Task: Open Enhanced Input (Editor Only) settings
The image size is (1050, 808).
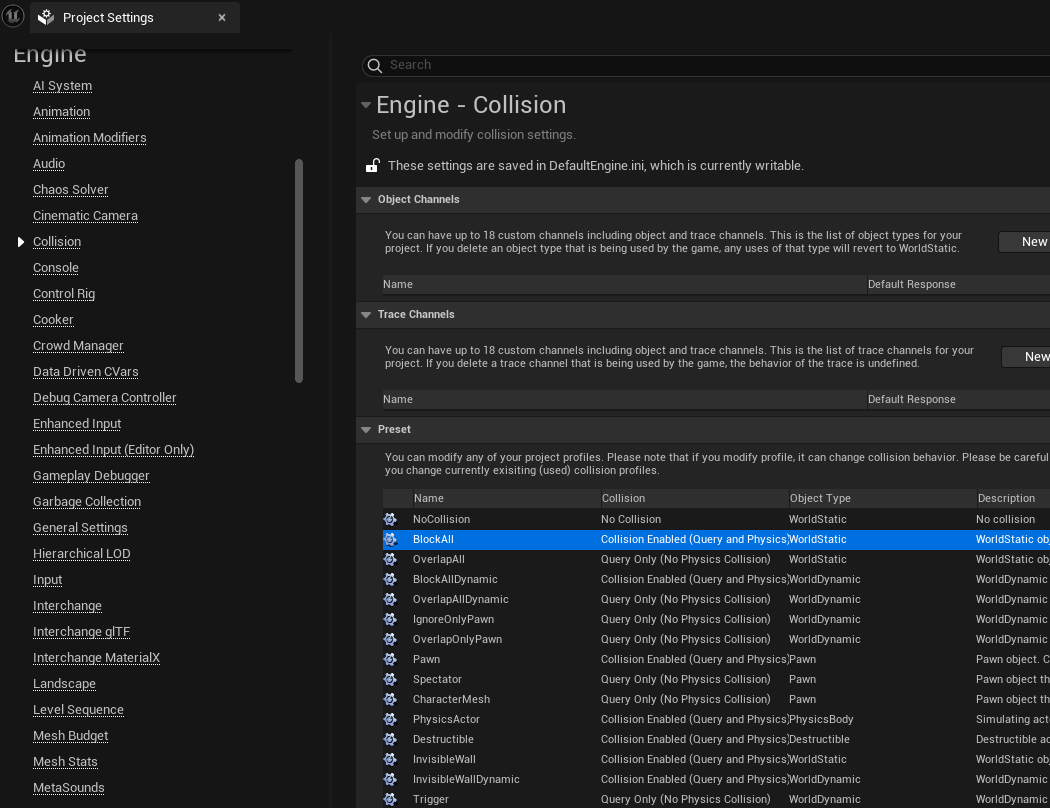Action: (x=113, y=450)
